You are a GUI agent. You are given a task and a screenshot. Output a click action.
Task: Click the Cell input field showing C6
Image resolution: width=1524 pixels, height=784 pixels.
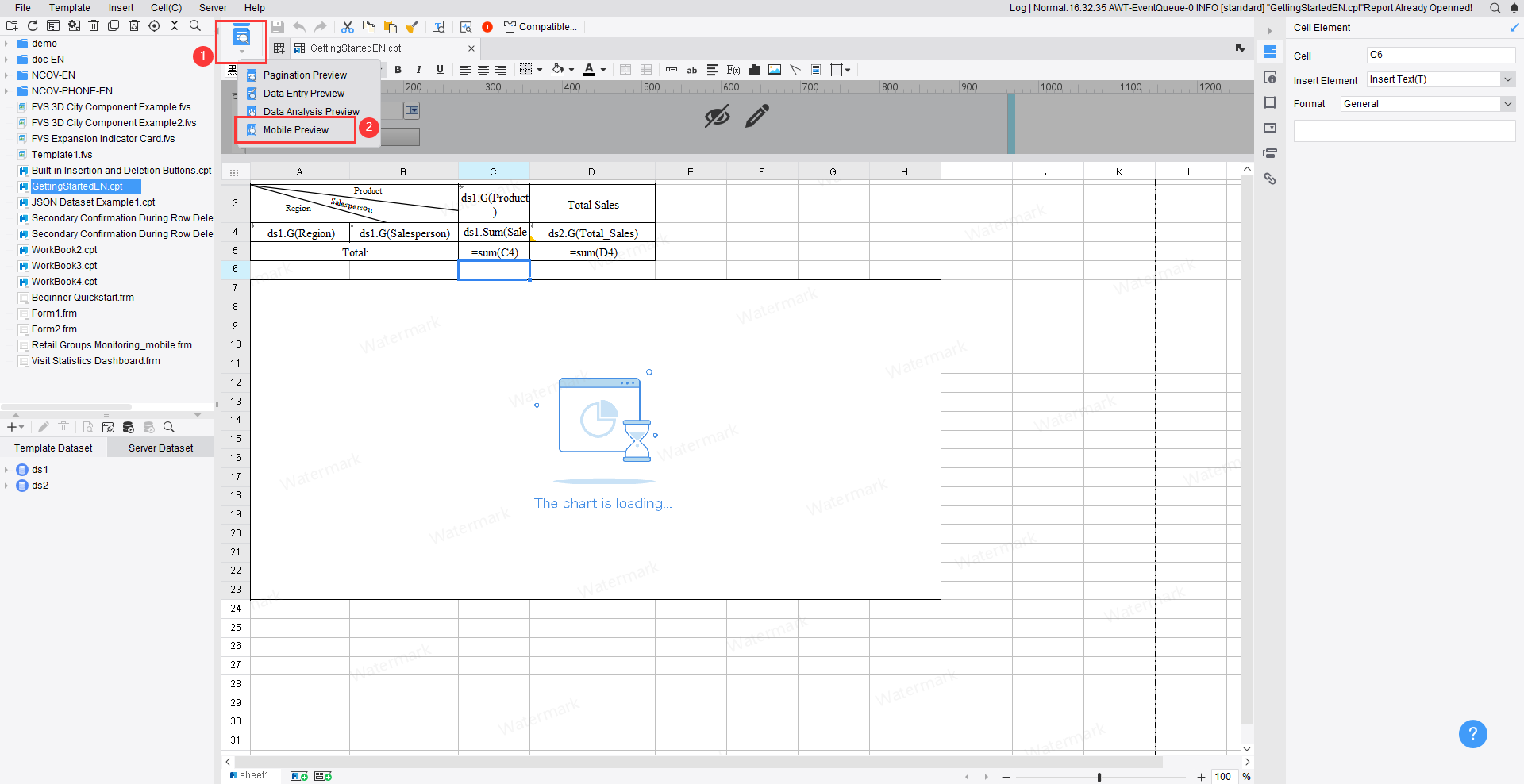click(x=1441, y=54)
